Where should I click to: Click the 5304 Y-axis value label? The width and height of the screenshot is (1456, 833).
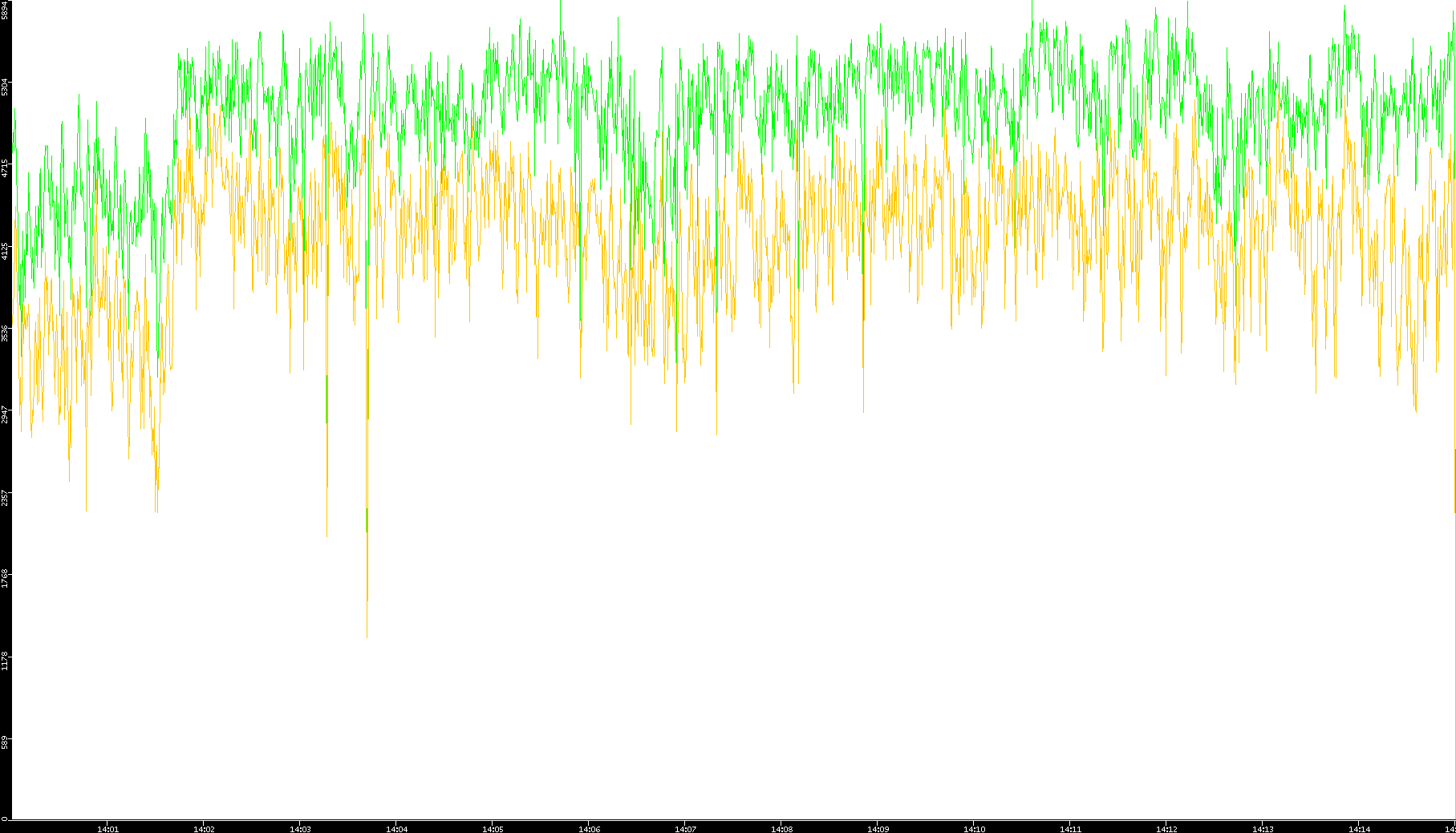pos(5,87)
